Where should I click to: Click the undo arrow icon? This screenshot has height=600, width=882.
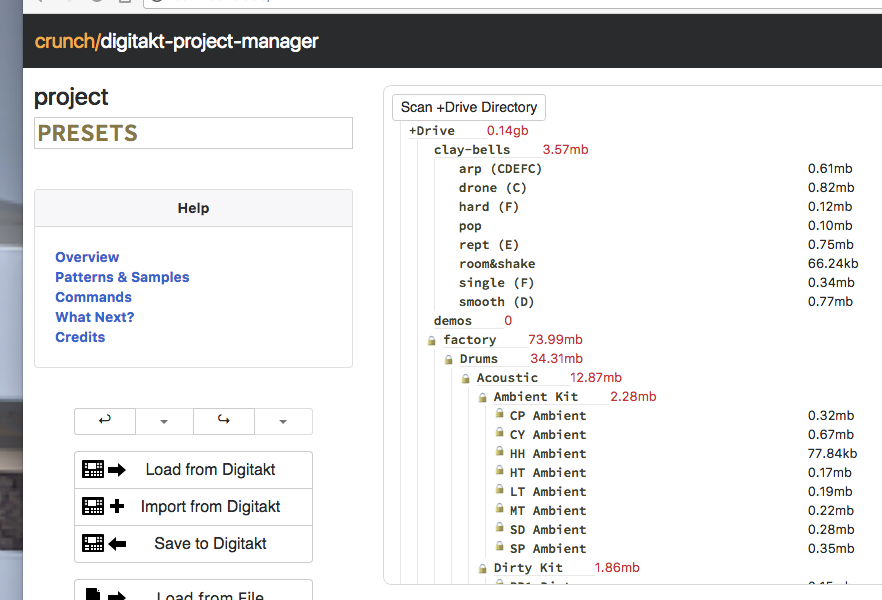[105, 421]
